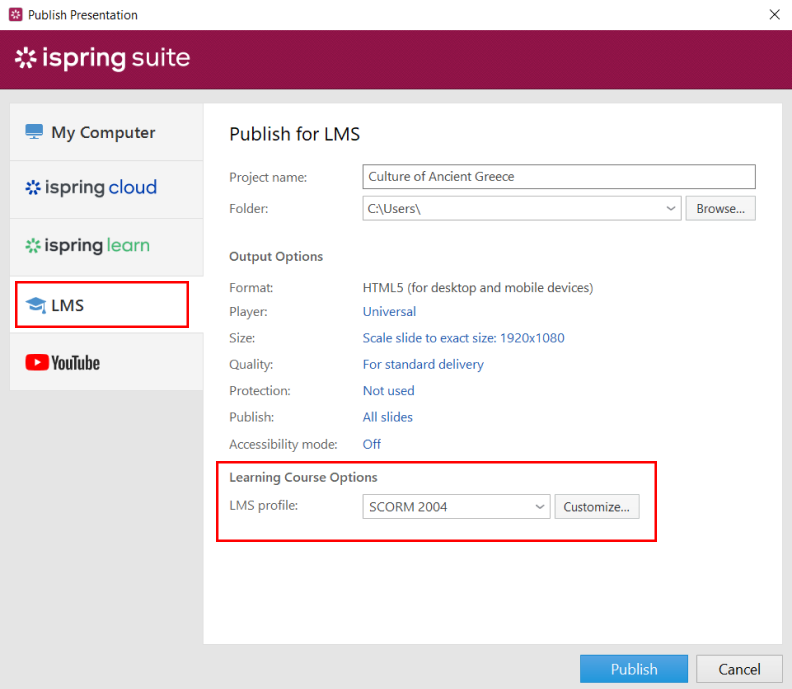The image size is (792, 689).
Task: Open the All slides publish link
Action: point(387,417)
